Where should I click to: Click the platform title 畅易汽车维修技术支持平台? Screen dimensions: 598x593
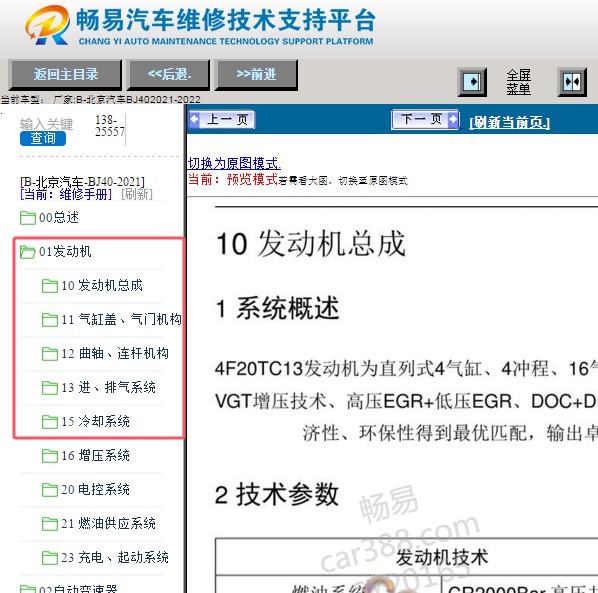click(x=226, y=20)
